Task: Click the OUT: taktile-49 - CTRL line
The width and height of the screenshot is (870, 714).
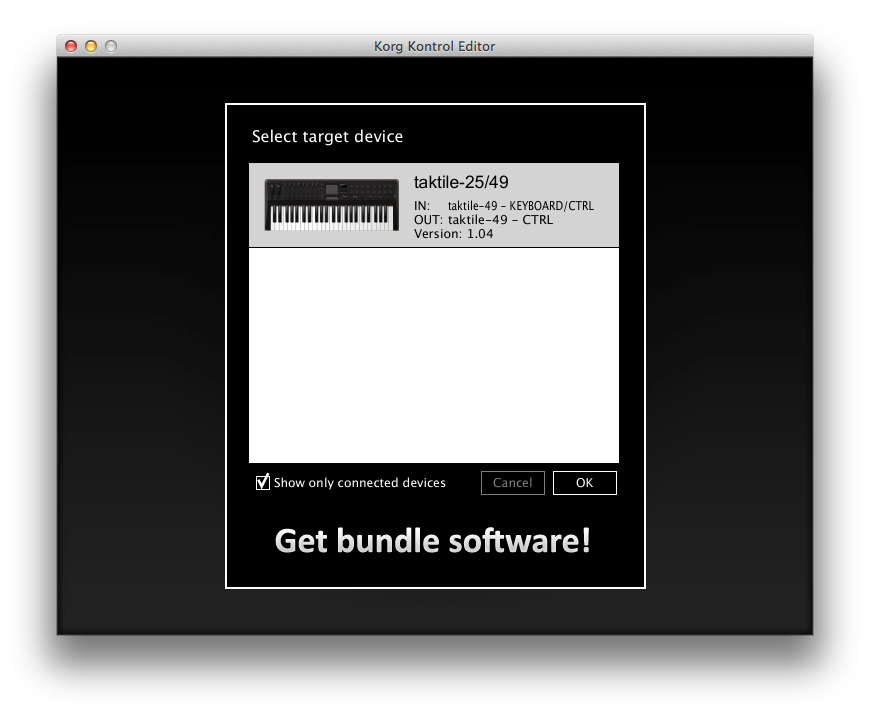Action: (483, 220)
